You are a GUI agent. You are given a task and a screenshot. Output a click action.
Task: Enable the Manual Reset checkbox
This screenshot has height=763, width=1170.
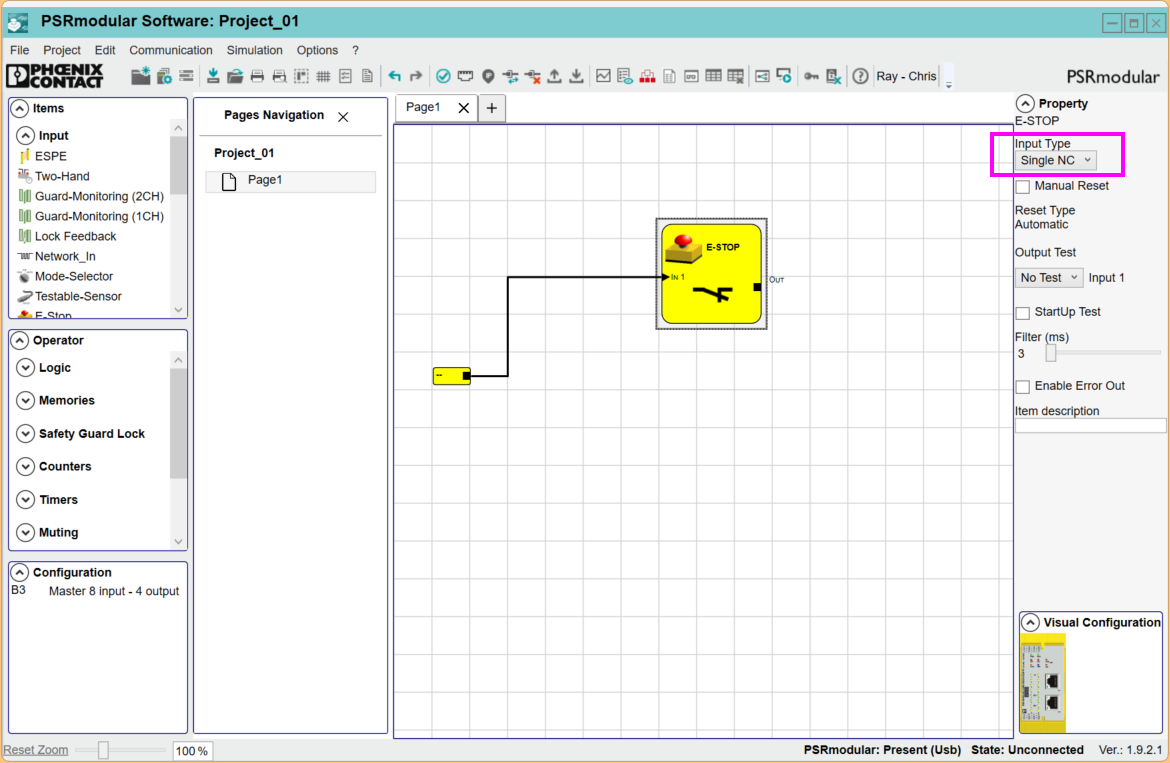1023,186
